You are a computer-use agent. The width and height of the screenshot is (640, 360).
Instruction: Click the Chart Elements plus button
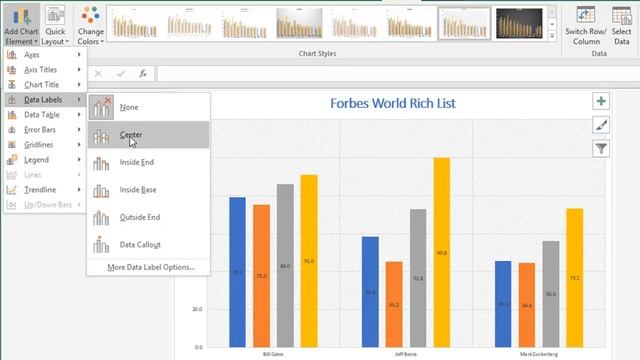point(601,101)
